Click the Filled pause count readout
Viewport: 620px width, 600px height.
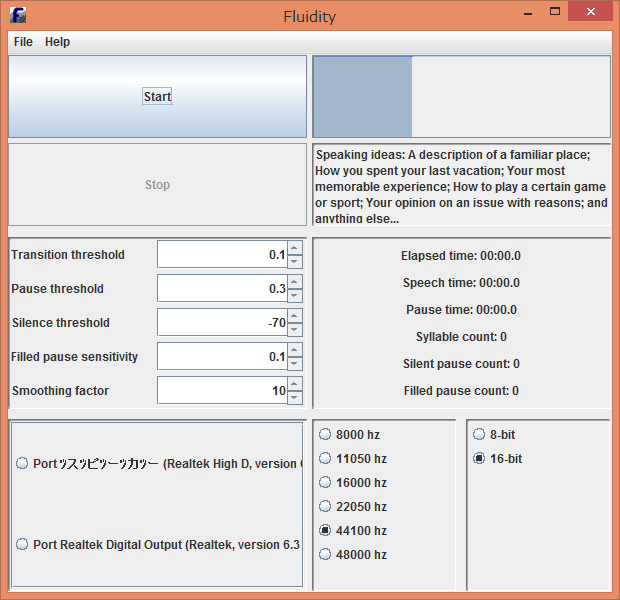[x=461, y=391]
